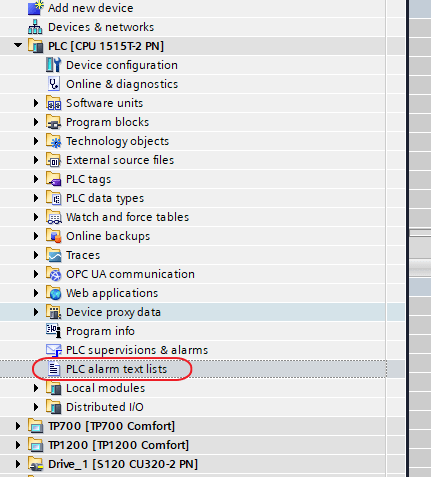
Task: Expand the Distributed I/O folder
Action: tap(36, 407)
